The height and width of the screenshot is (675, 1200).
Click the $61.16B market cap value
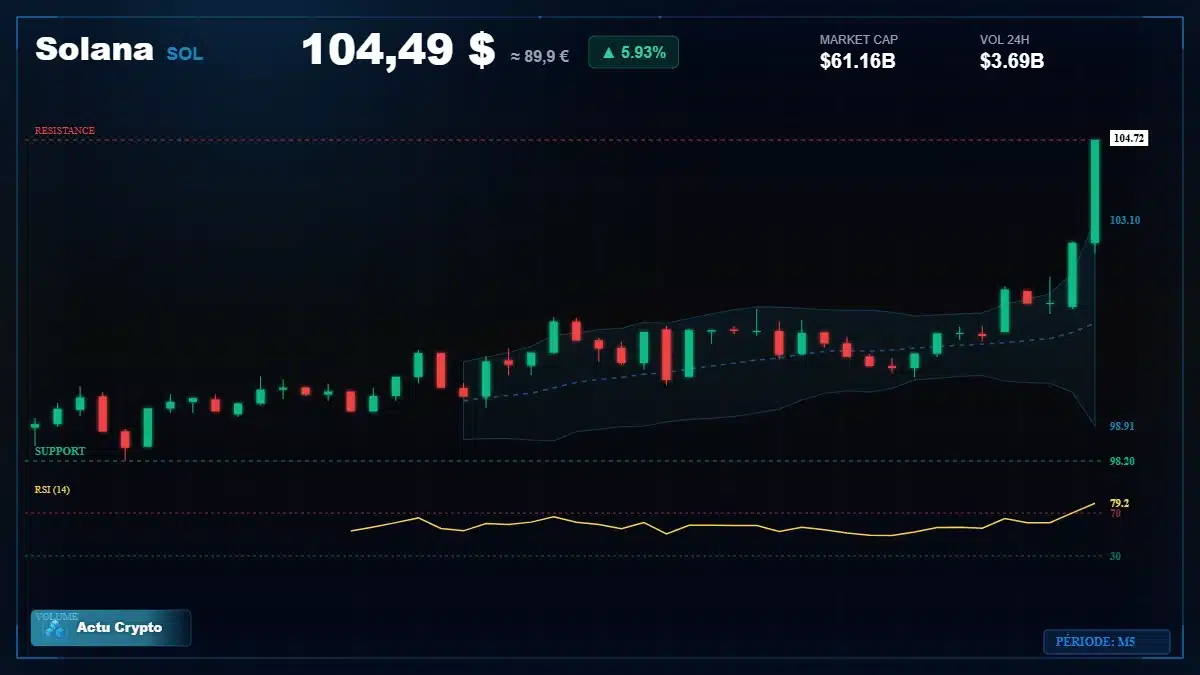[x=857, y=61]
